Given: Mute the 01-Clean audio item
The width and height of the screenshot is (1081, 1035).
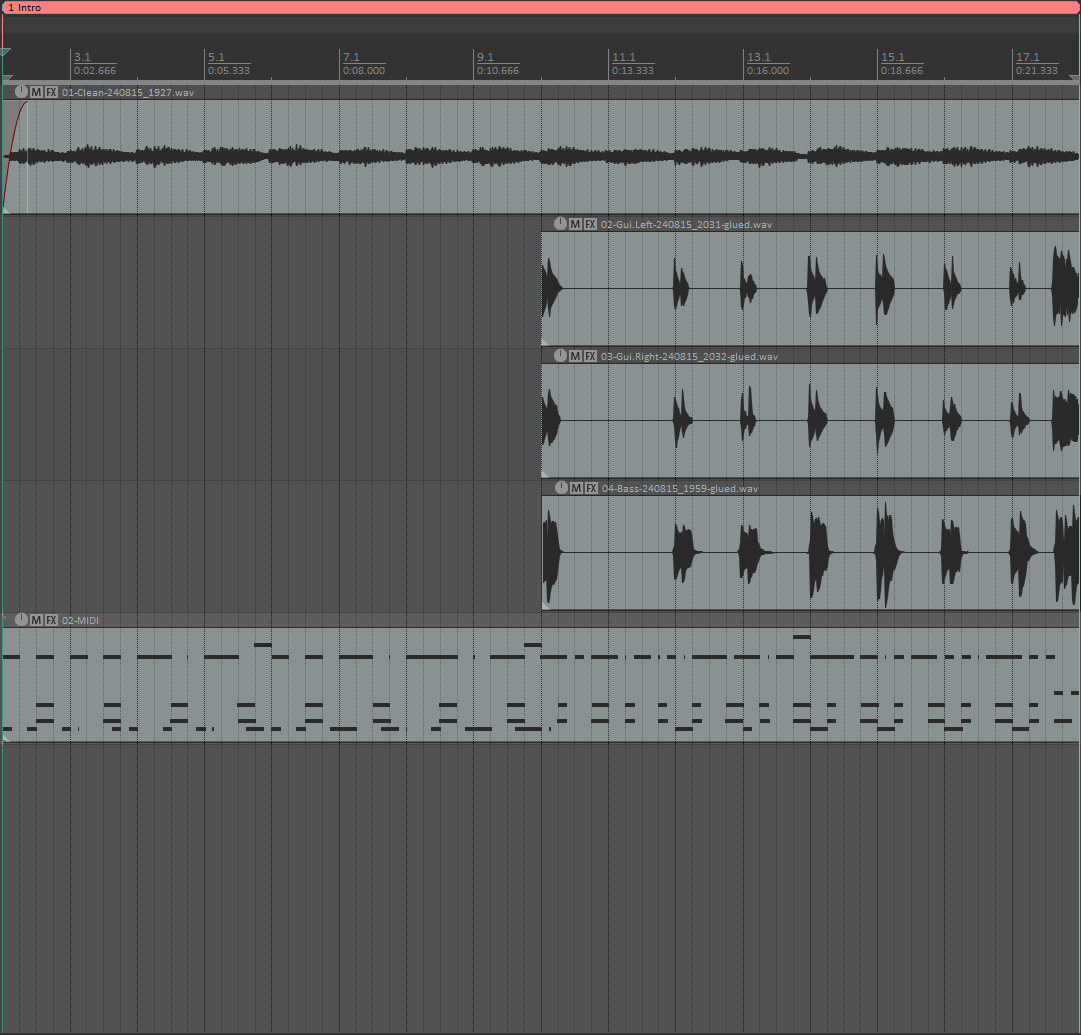Looking at the screenshot, I should click(x=37, y=92).
